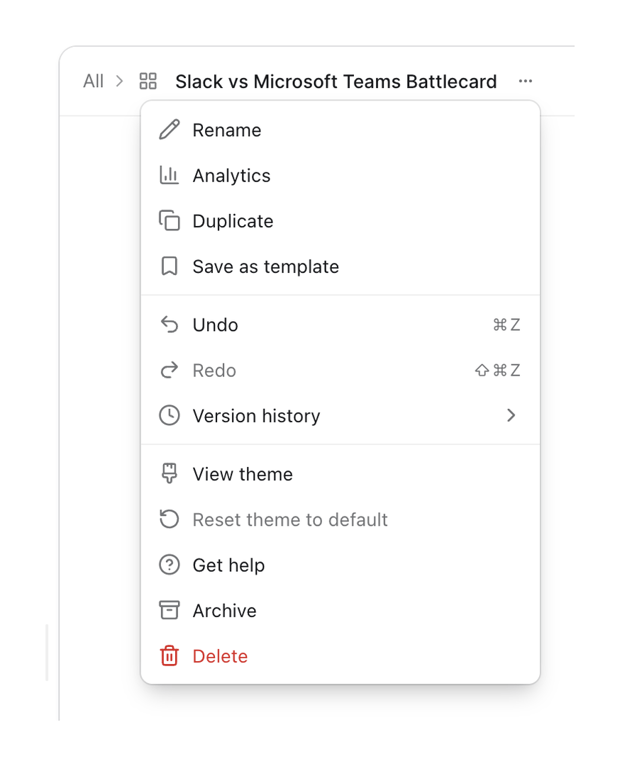
Task: Select Archive menu entry
Action: pos(340,610)
